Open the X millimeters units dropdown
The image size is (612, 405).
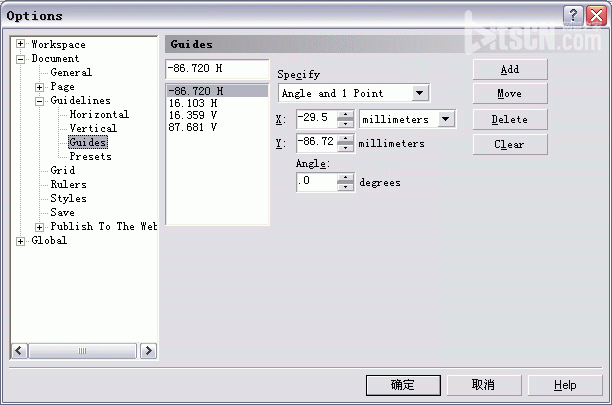point(446,119)
